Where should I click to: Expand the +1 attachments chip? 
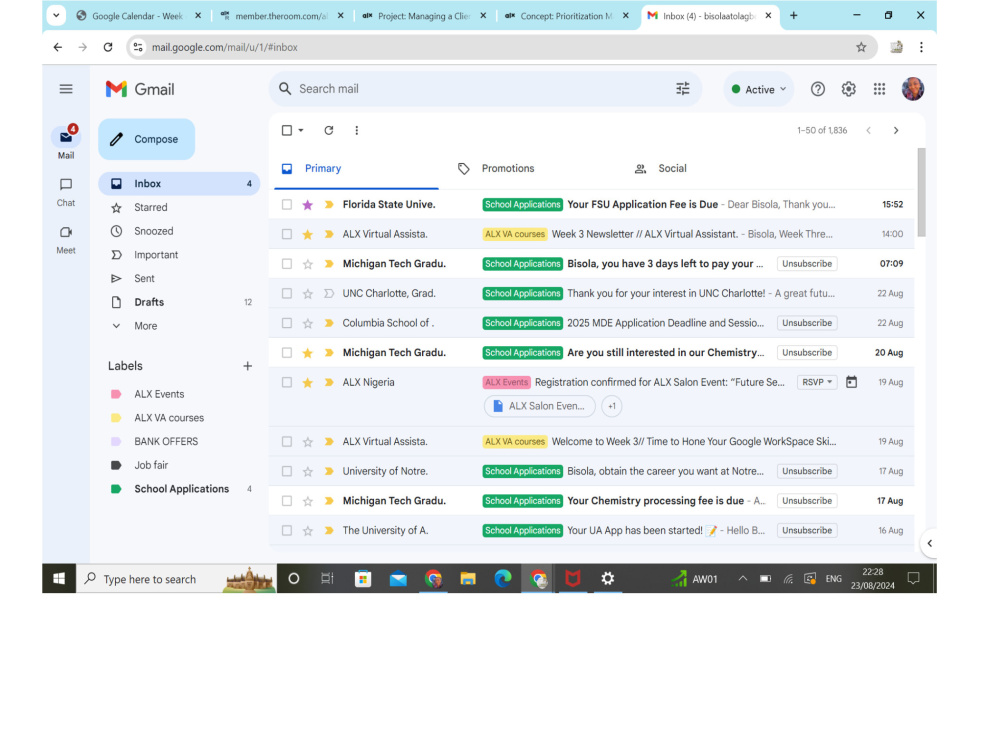click(x=612, y=406)
